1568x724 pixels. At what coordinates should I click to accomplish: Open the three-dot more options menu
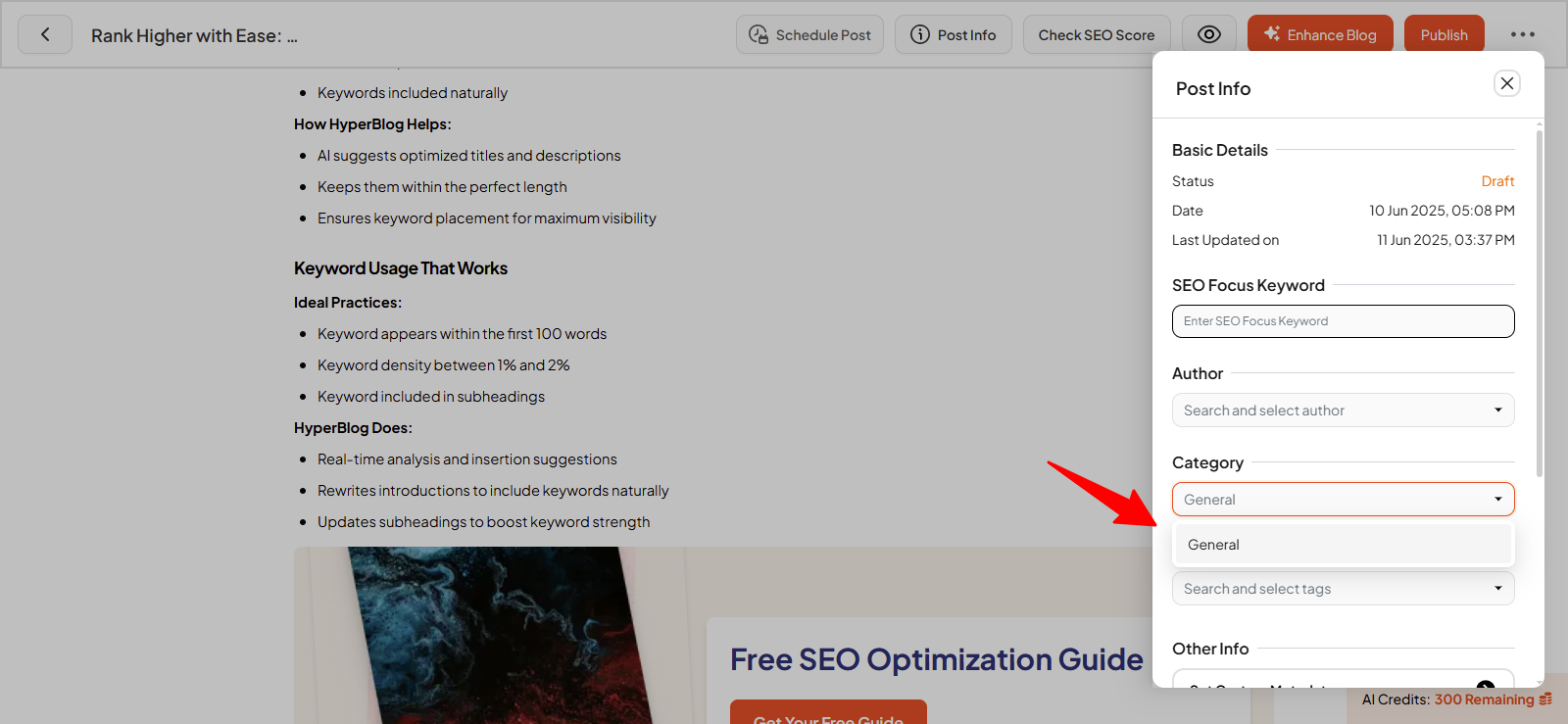coord(1523,34)
